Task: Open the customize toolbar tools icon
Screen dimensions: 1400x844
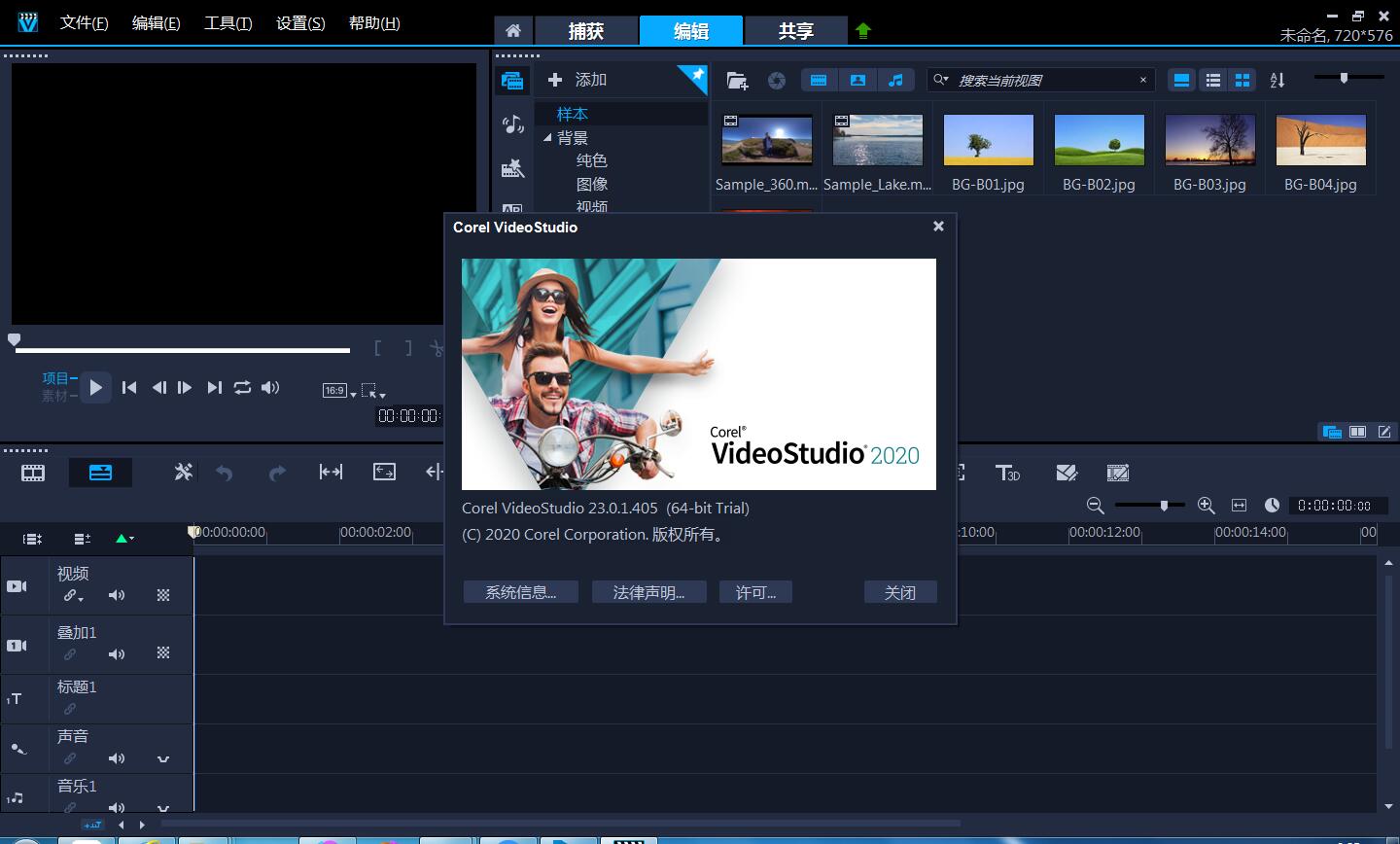Action: tap(183, 473)
